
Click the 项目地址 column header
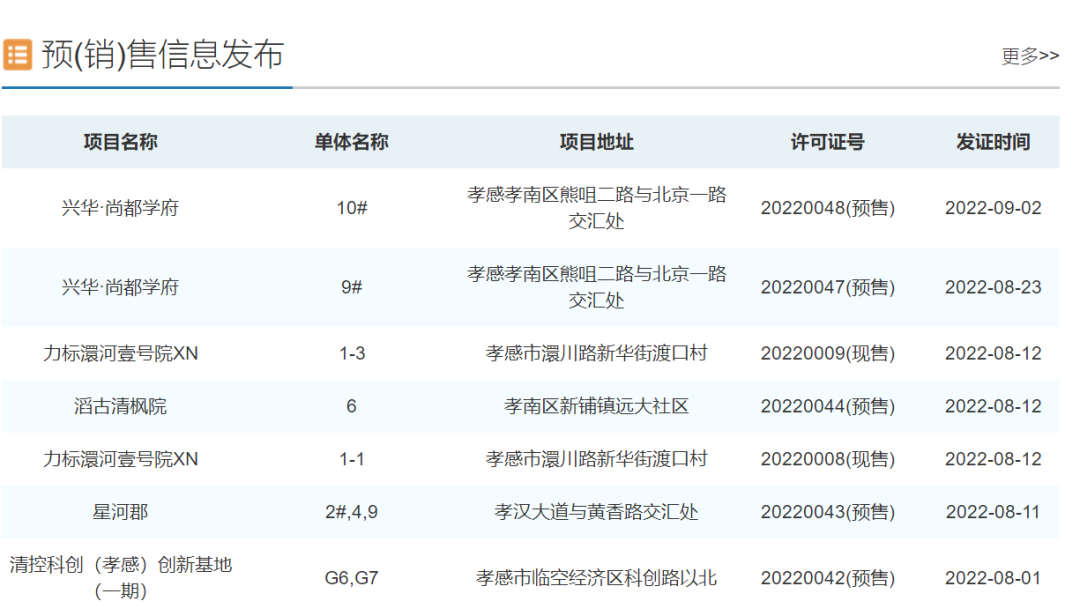[596, 142]
